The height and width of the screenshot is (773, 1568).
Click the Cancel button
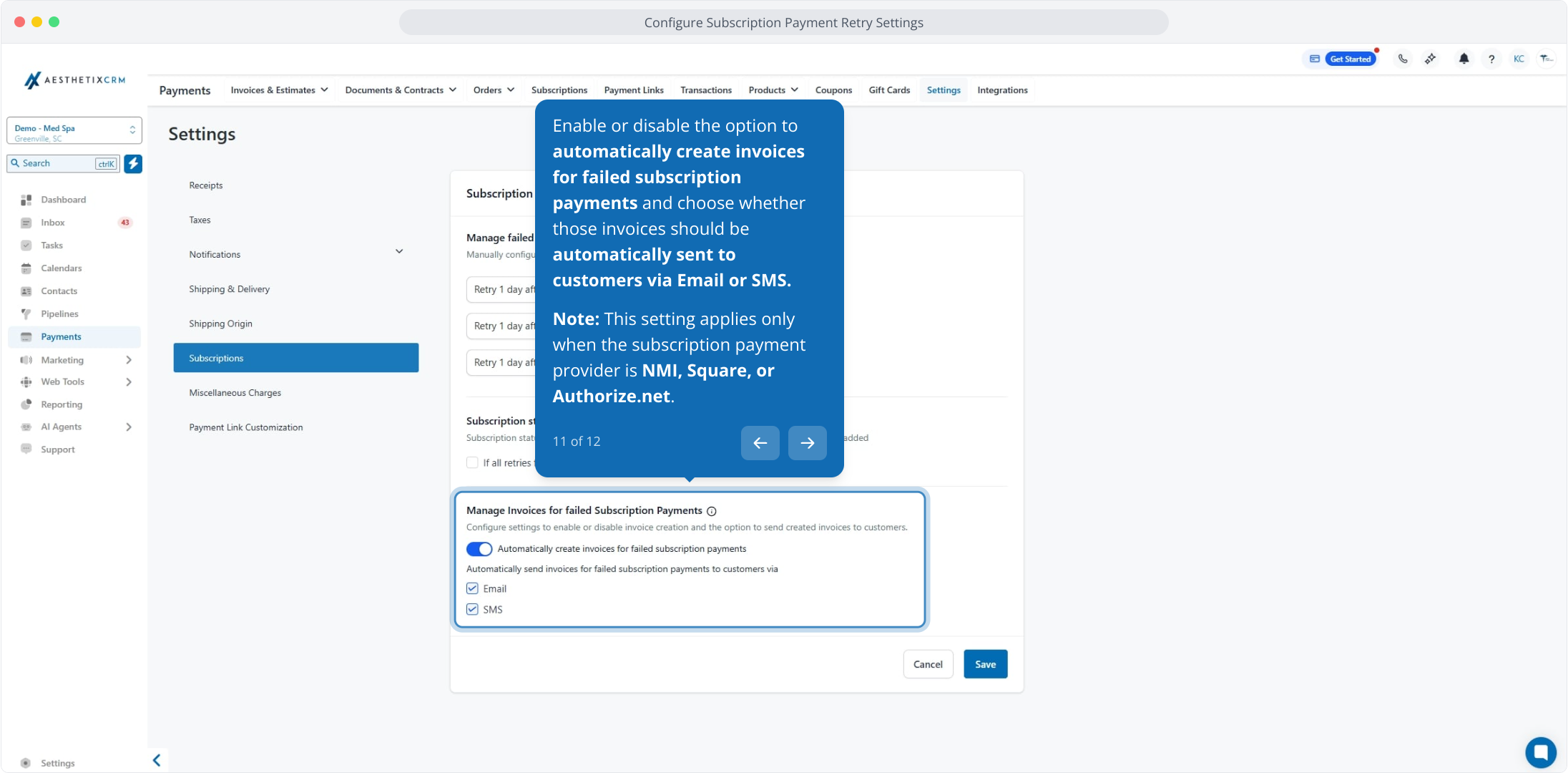[x=928, y=664]
